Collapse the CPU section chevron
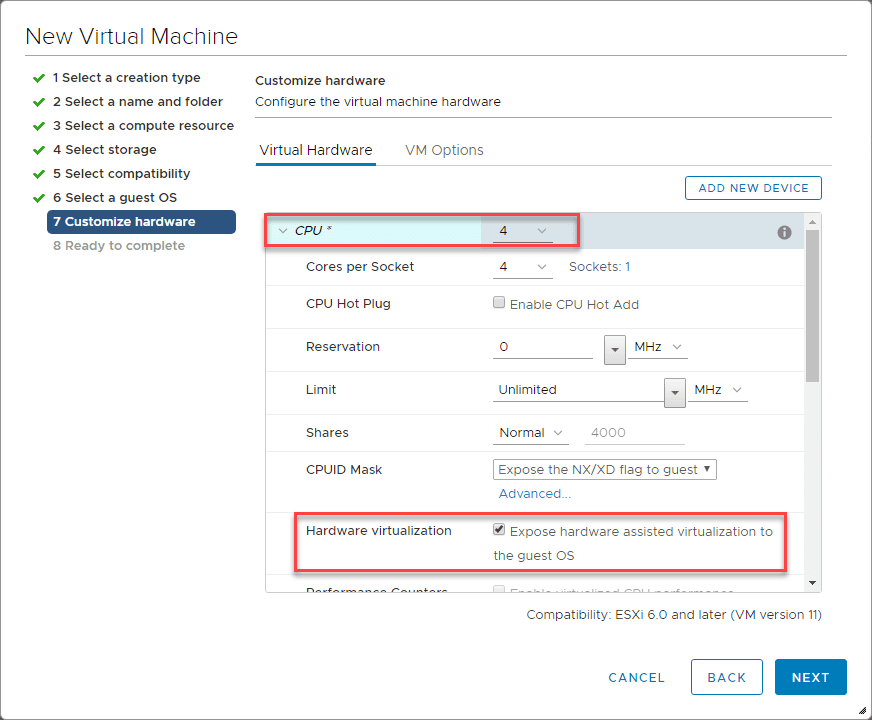872x720 pixels. (282, 231)
